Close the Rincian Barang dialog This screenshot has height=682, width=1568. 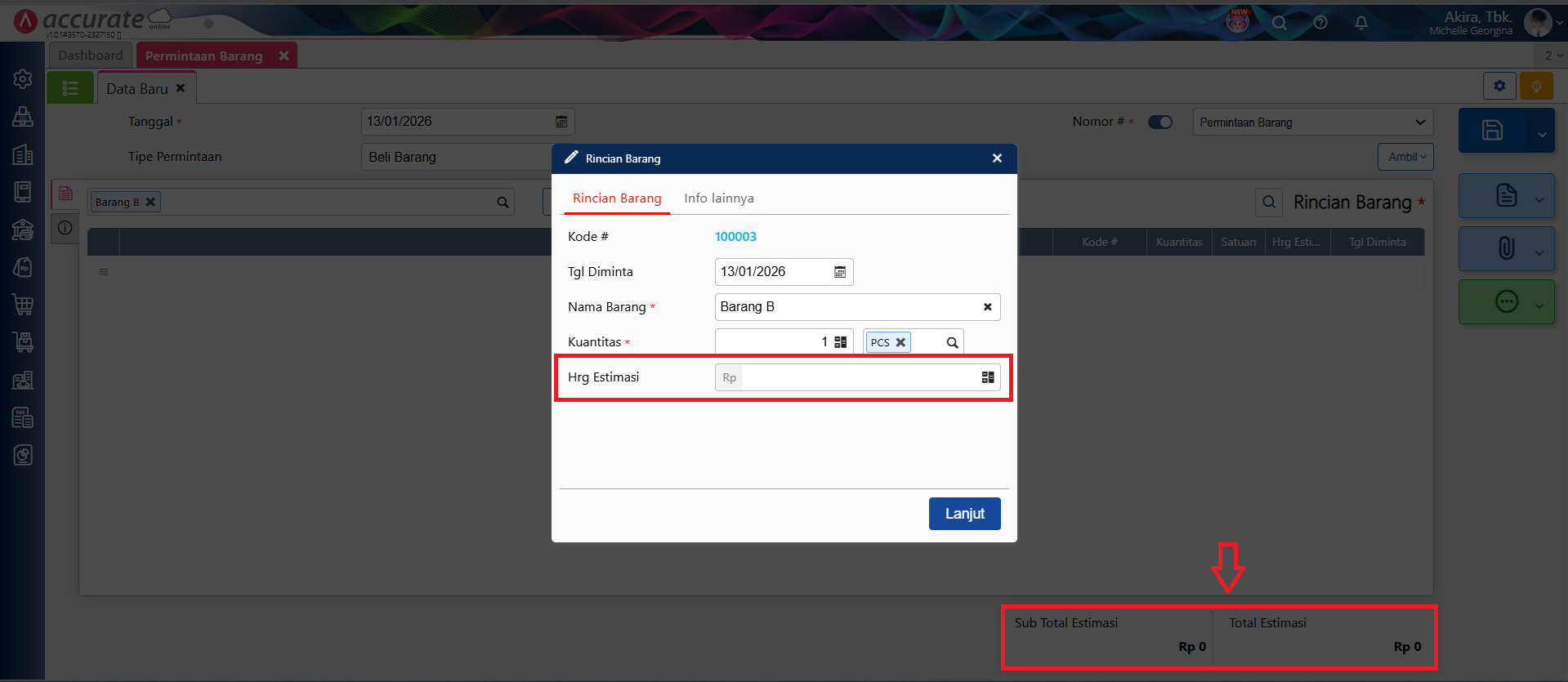(x=997, y=158)
